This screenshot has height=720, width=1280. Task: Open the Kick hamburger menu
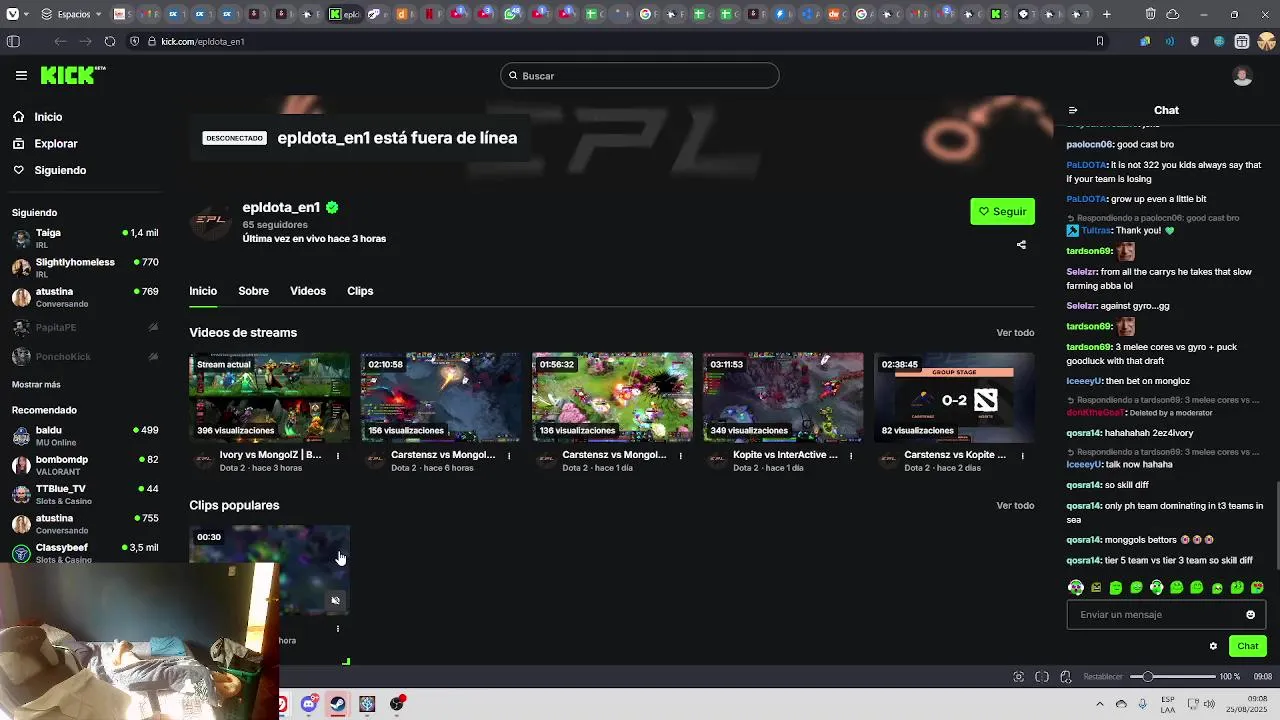(21, 75)
